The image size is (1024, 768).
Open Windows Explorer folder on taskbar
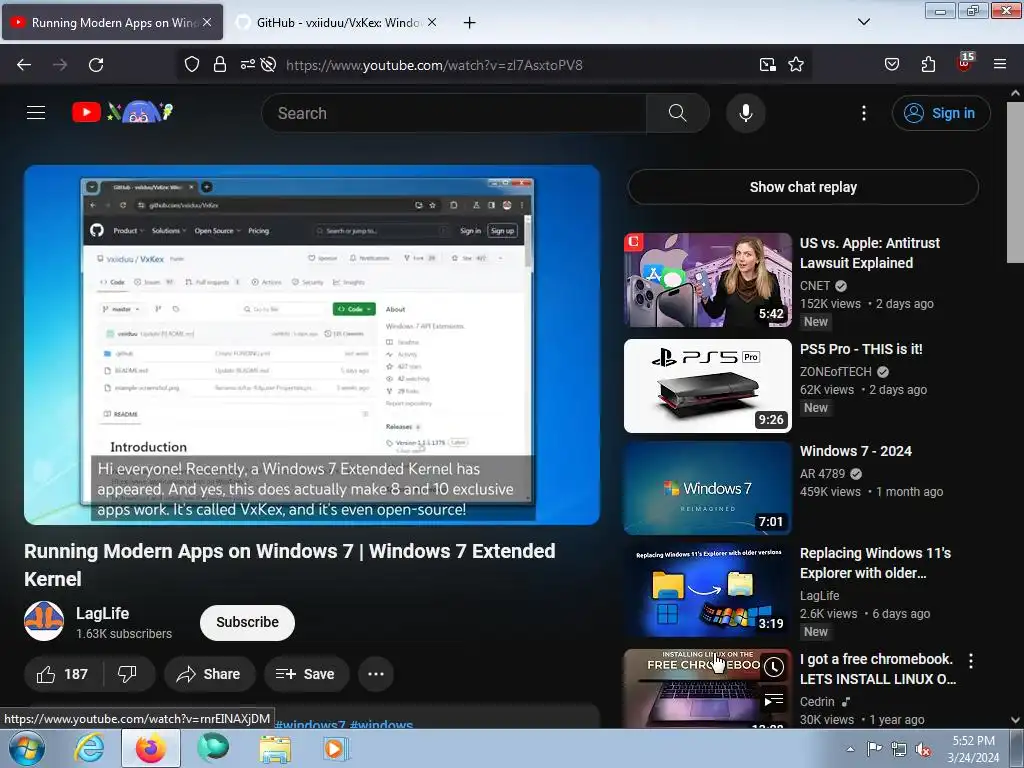click(275, 748)
